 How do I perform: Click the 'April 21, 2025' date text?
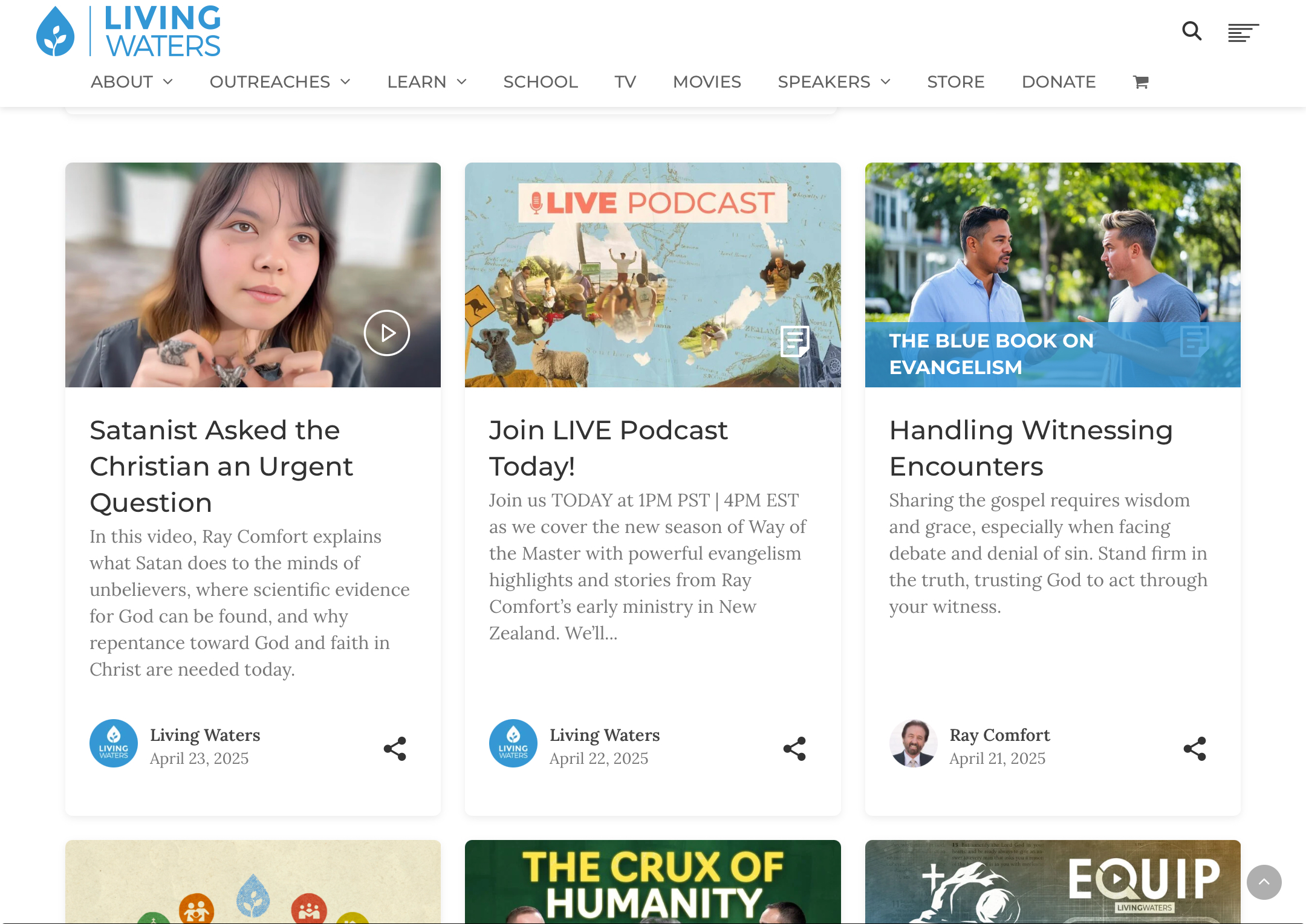[x=998, y=758]
